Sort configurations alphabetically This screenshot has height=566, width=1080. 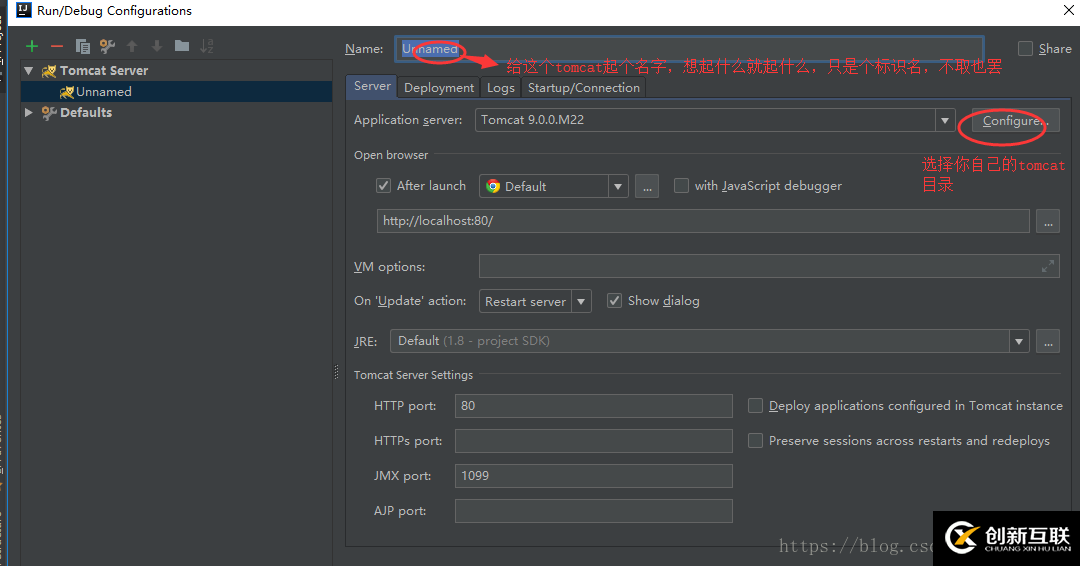point(207,46)
